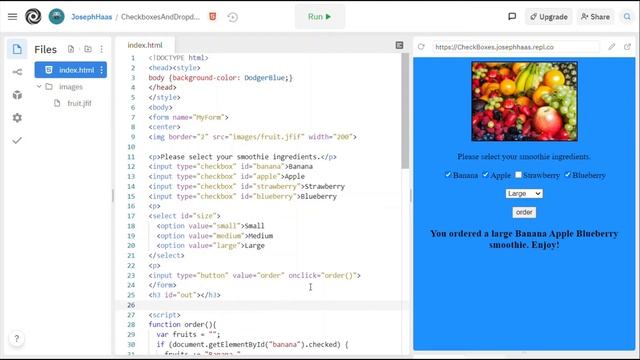Open the JosephHaas profile link

(91, 17)
